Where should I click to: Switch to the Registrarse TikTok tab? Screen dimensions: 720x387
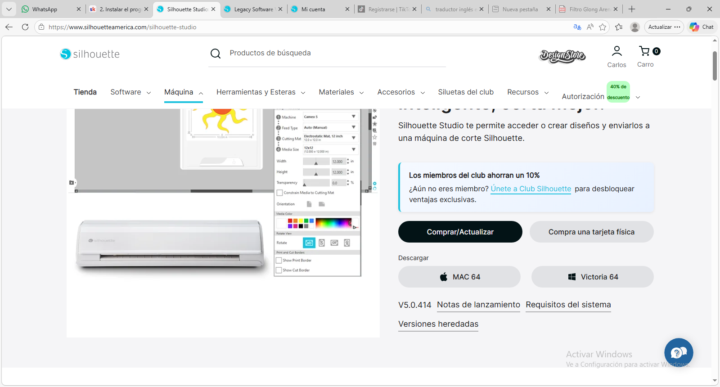coord(388,9)
